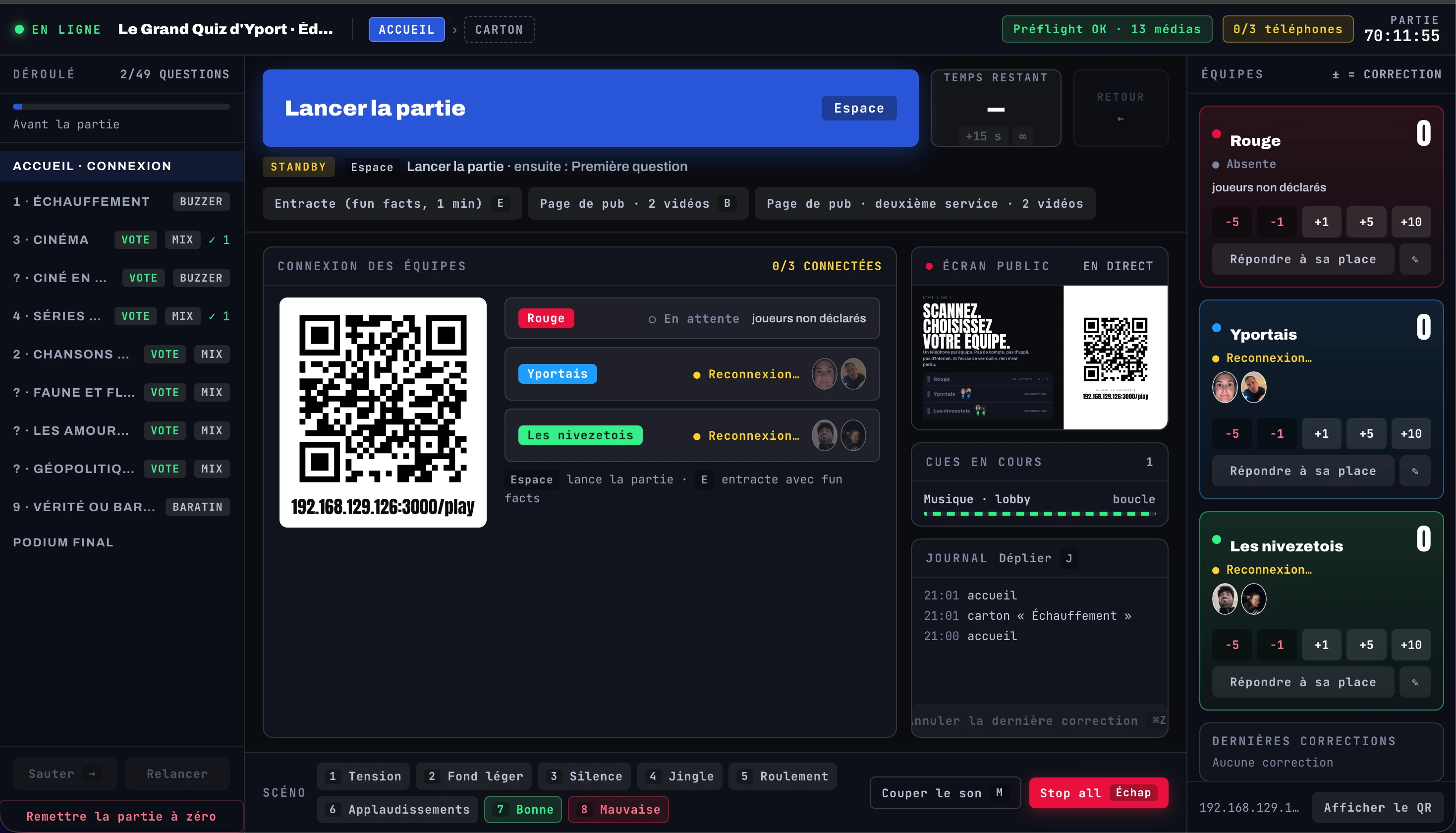Click the pencil edit icon on Yportais card

pos(1414,471)
